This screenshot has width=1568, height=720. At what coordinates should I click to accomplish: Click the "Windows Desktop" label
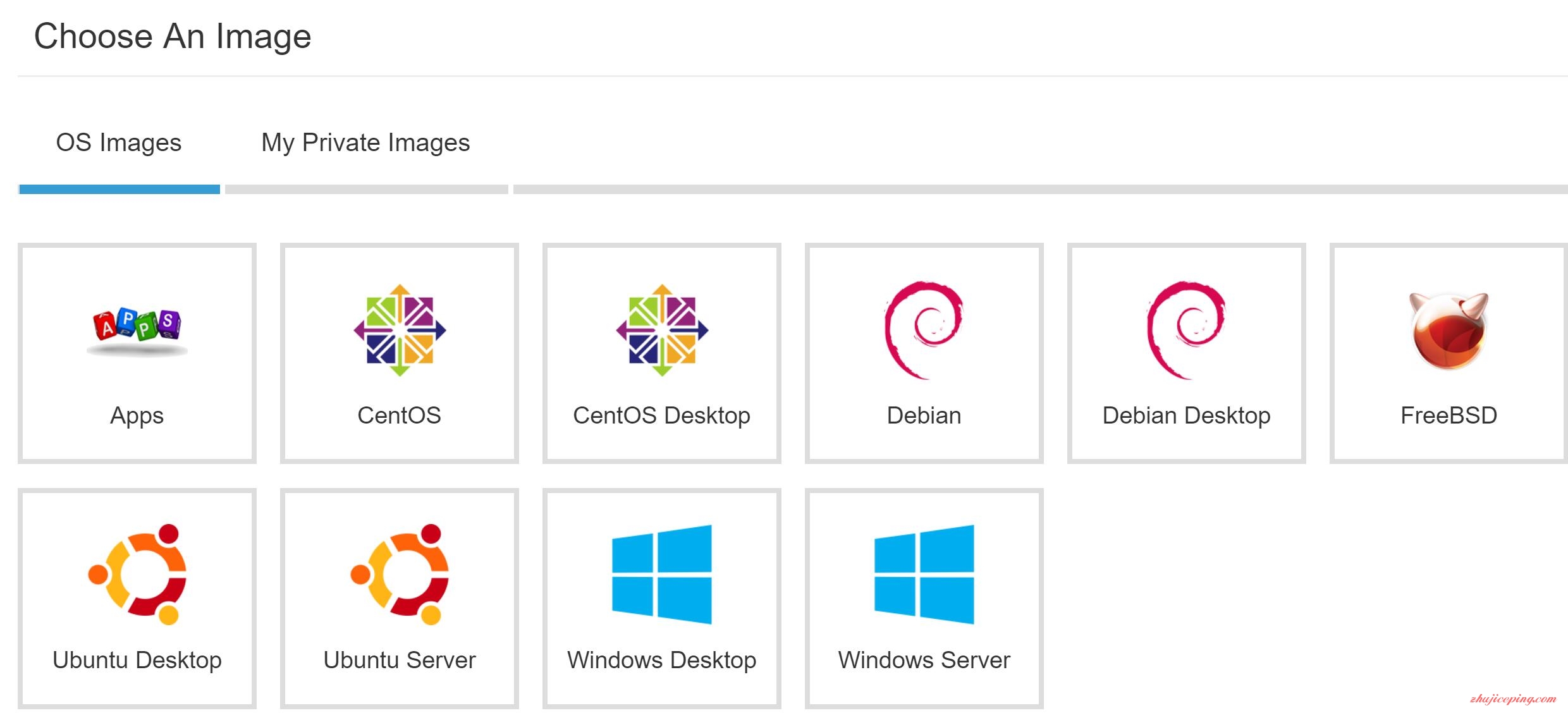tap(662, 661)
